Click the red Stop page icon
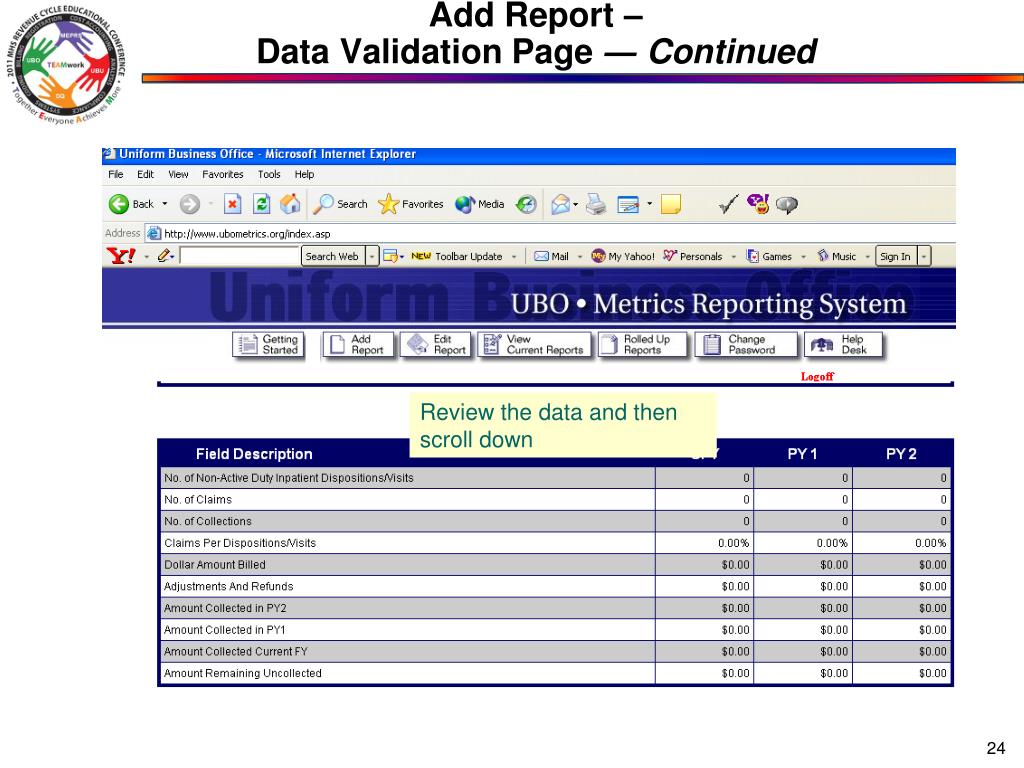Image resolution: width=1024 pixels, height=768 pixels. 232,204
